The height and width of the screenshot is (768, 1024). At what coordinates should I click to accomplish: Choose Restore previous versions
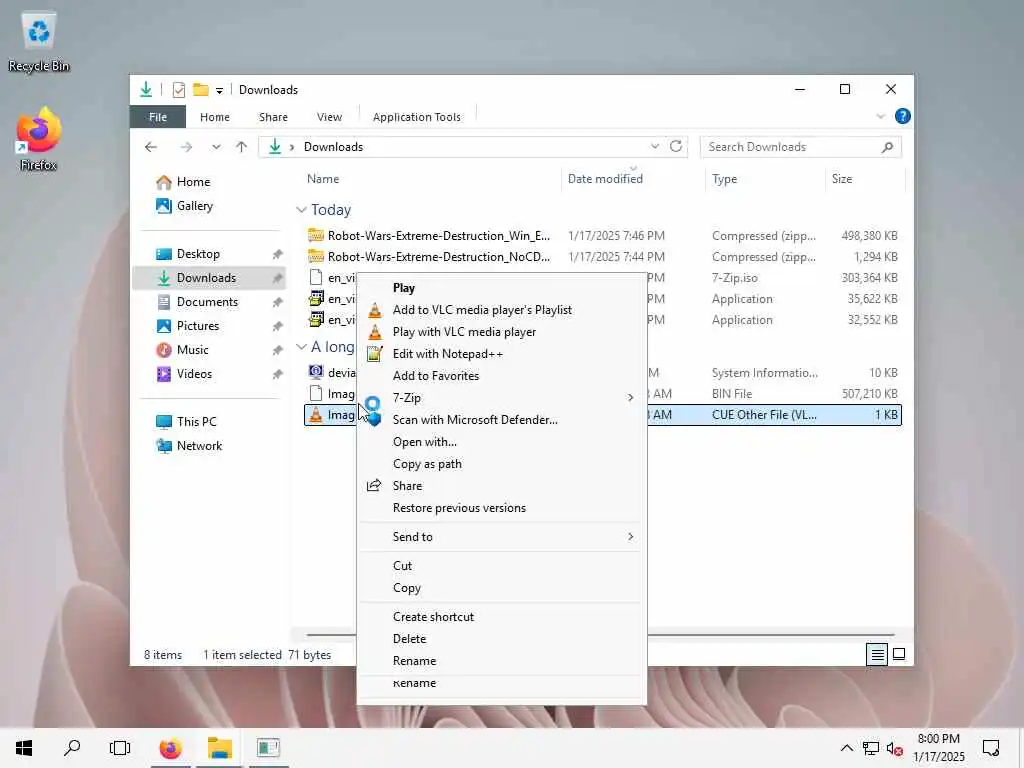502,508
